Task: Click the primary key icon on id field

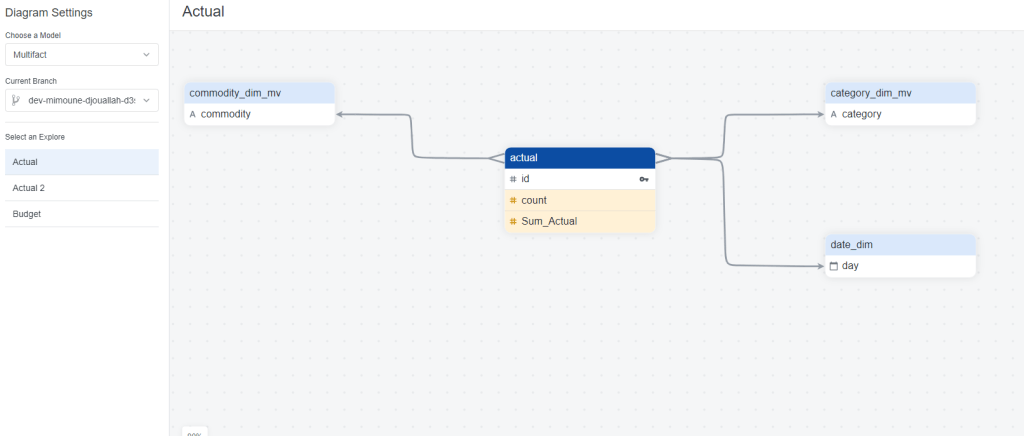Action: [644, 179]
